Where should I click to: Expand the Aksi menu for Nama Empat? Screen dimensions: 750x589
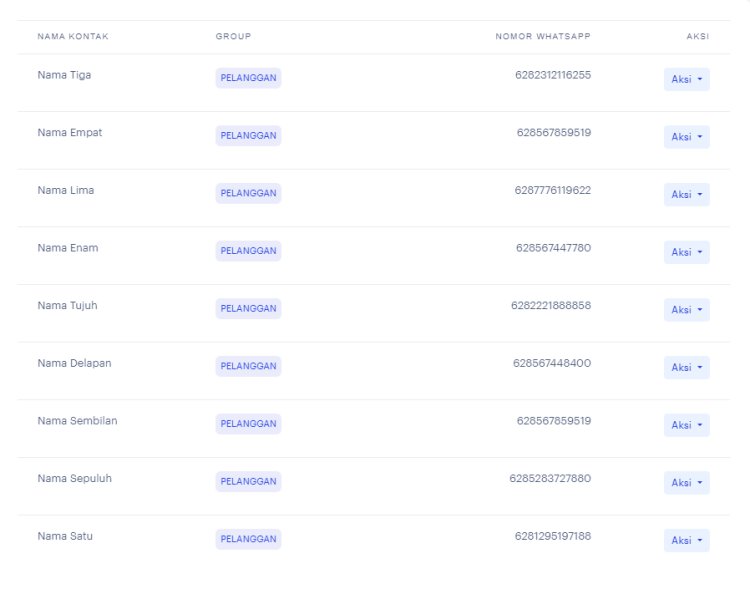pyautogui.click(x=686, y=137)
